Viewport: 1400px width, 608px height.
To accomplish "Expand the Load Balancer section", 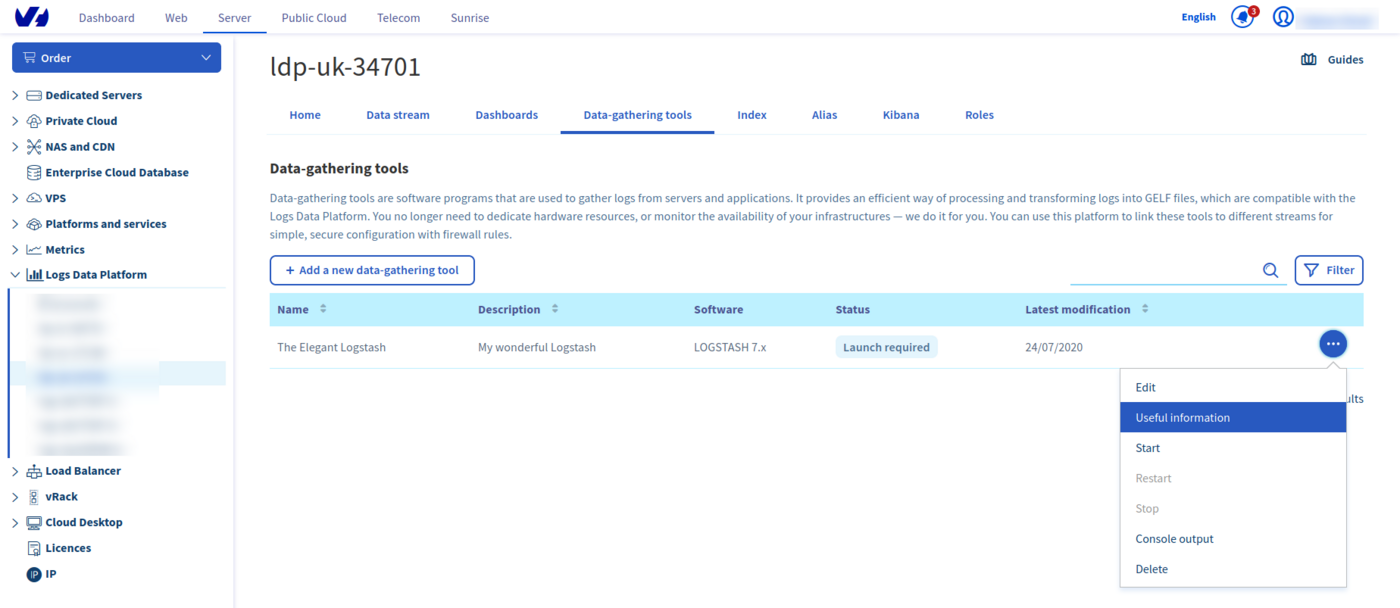I will [x=15, y=471].
